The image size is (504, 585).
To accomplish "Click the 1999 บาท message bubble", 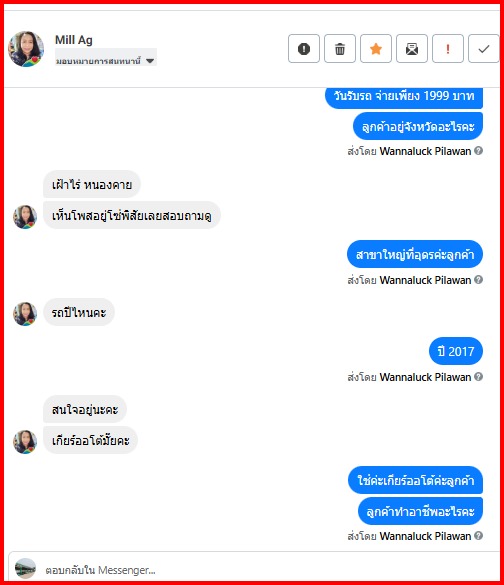I will point(404,97).
